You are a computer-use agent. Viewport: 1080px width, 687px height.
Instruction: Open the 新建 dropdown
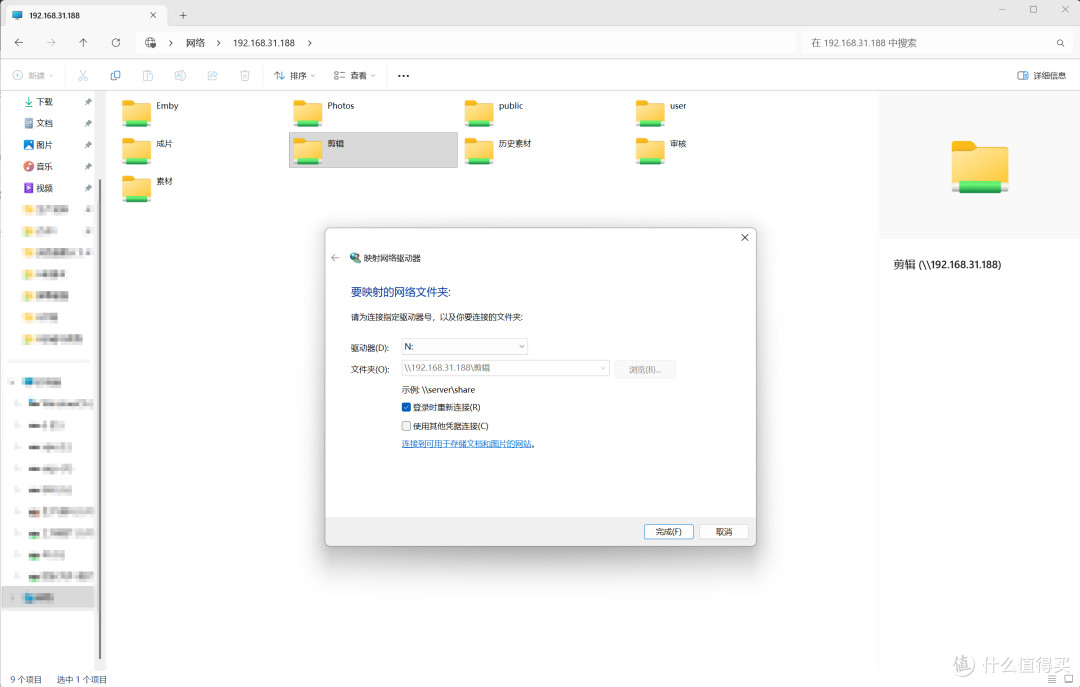tap(33, 76)
